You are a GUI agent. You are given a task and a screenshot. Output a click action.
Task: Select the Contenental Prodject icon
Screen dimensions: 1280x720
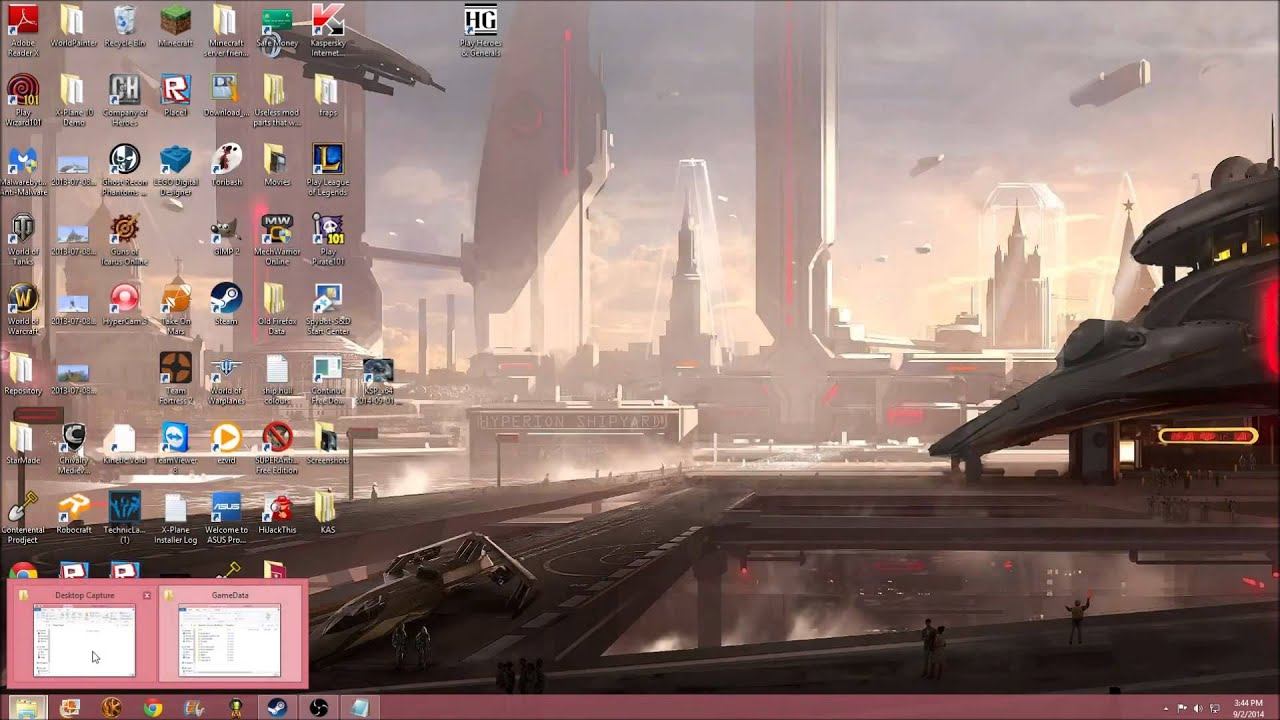click(23, 518)
